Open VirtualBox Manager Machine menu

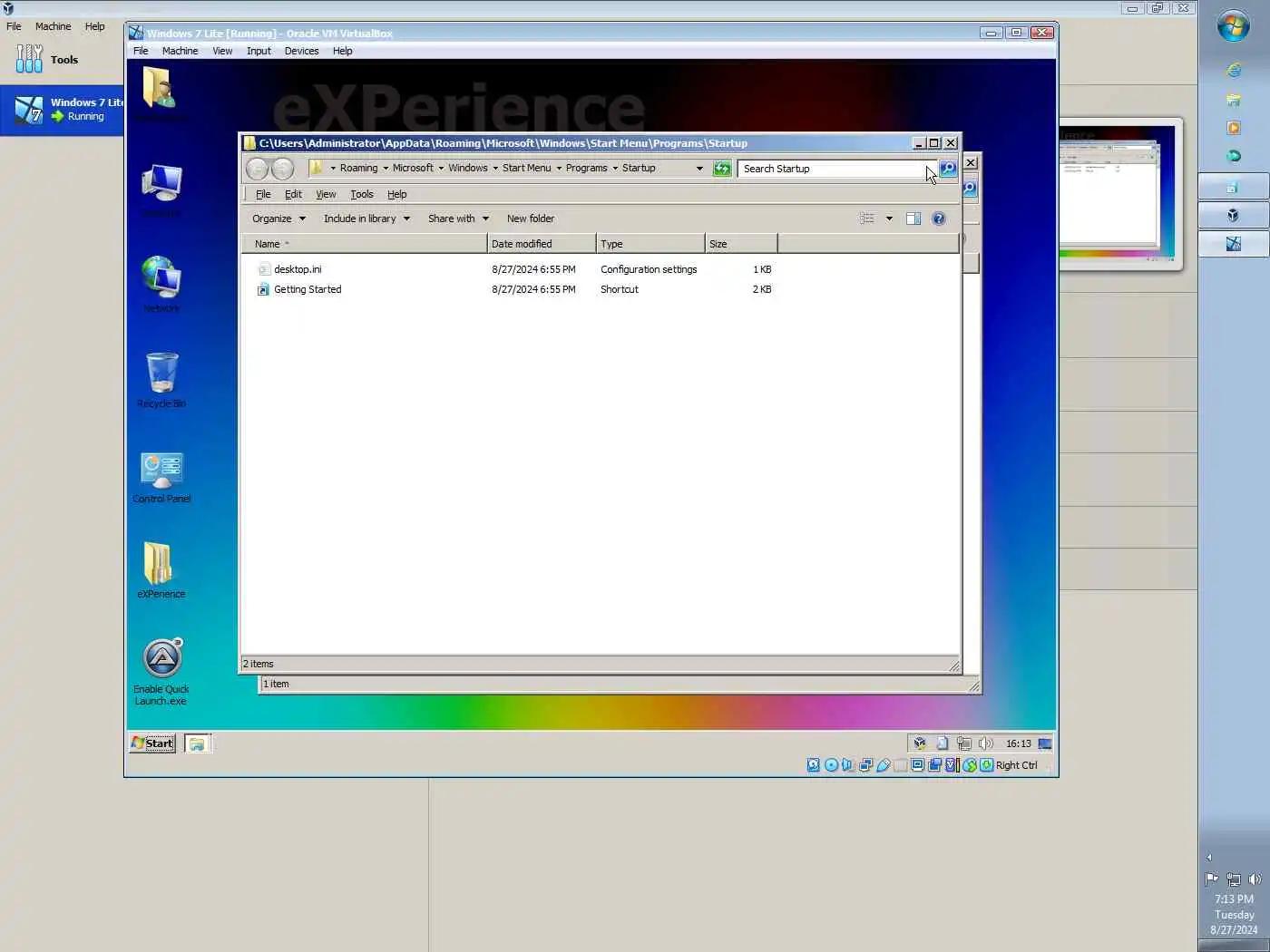tap(53, 26)
